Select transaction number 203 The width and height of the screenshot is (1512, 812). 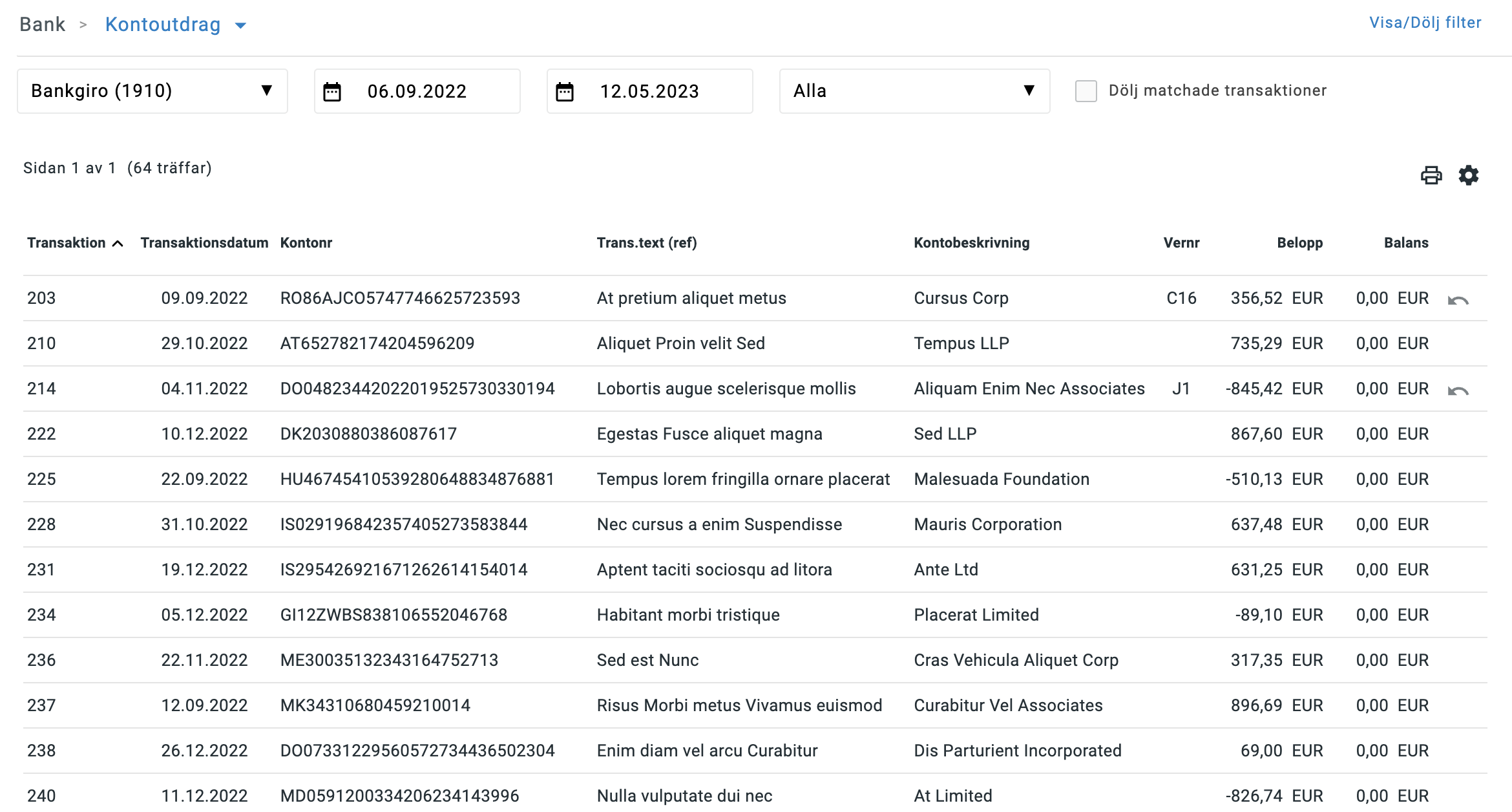tap(41, 298)
